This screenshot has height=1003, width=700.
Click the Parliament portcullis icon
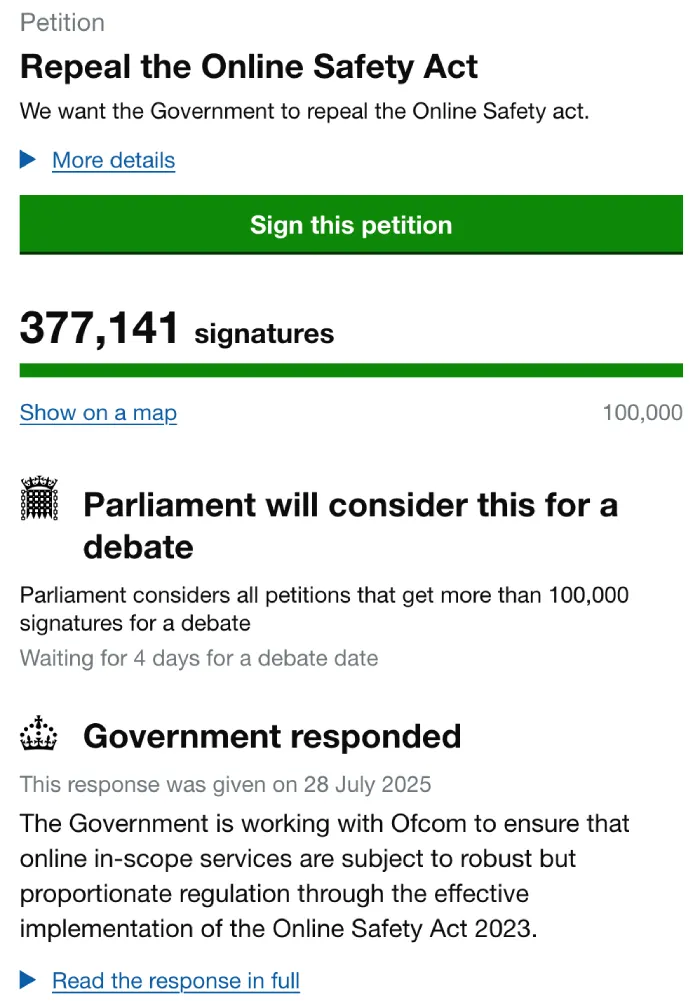(x=40, y=499)
